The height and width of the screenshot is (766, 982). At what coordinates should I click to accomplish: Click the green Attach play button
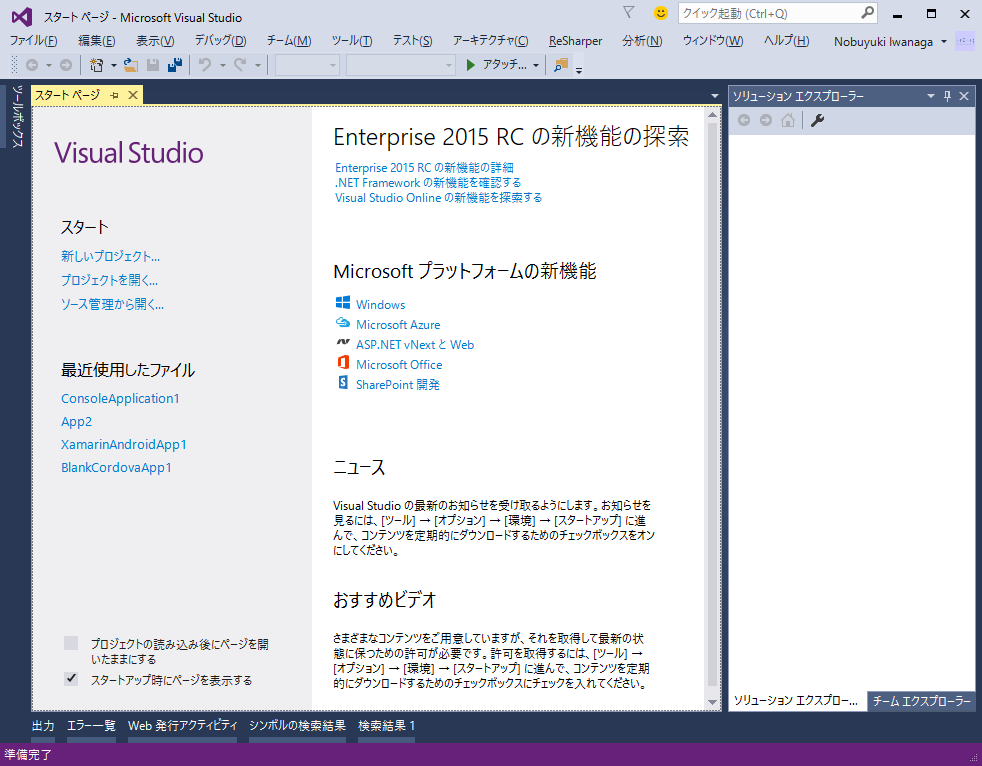coord(471,65)
